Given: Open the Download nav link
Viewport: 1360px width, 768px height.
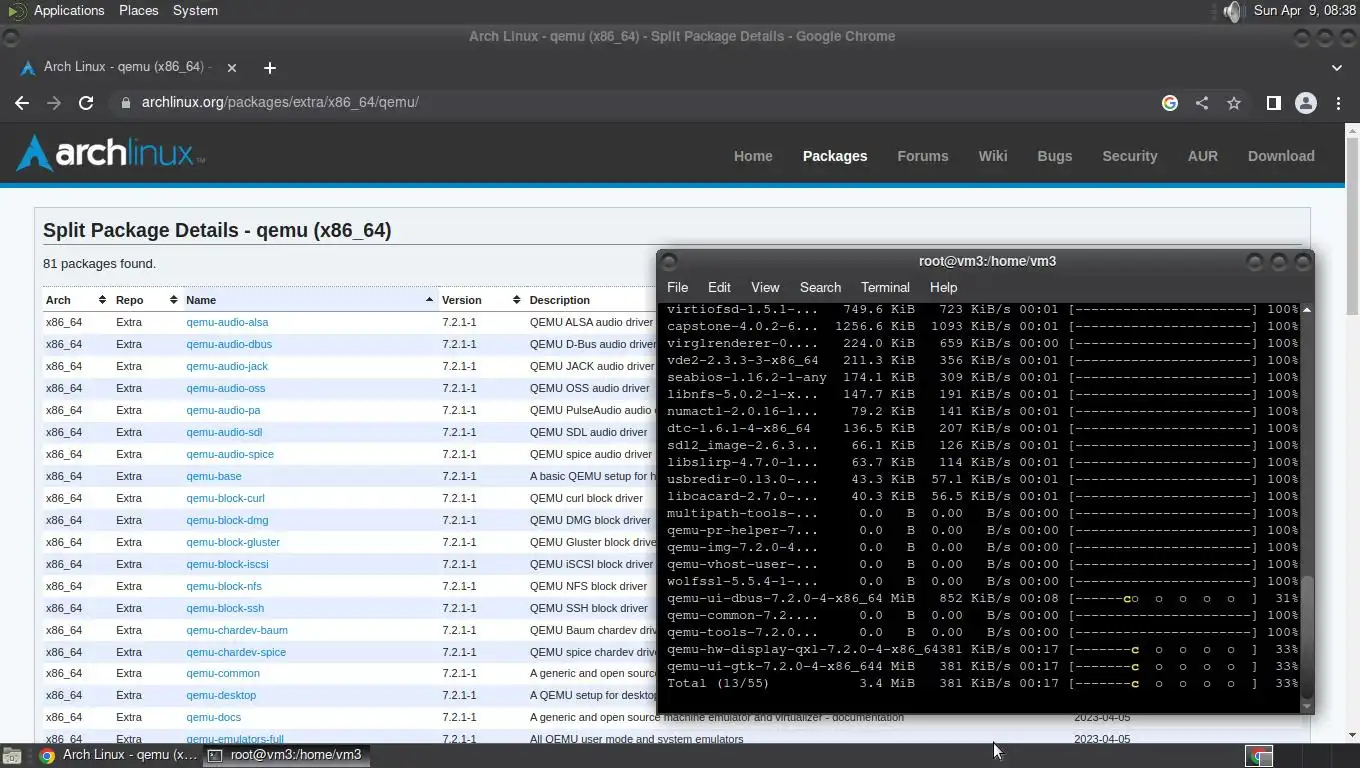Looking at the screenshot, I should [1281, 156].
